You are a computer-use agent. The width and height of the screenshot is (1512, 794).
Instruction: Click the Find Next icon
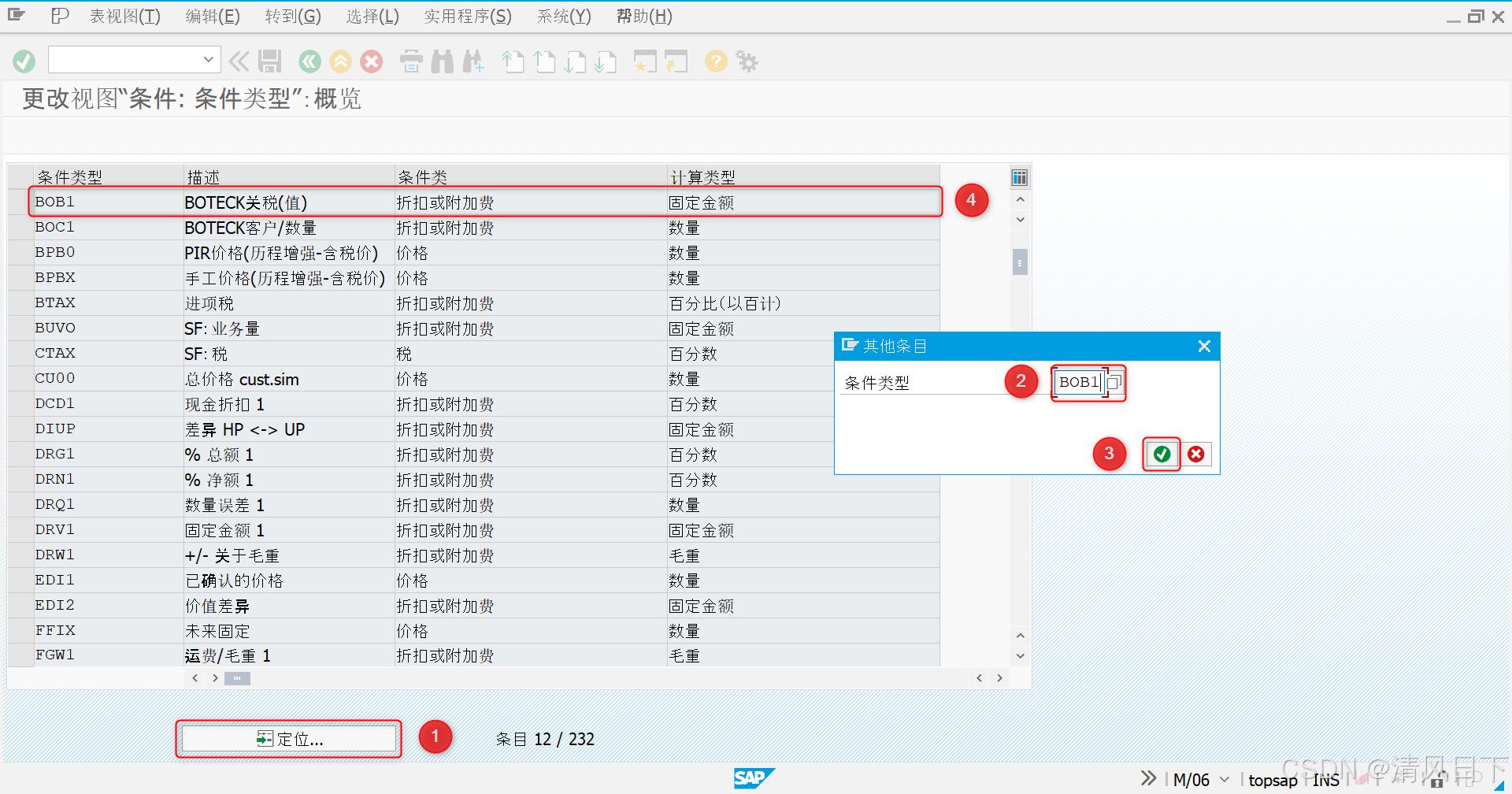tap(473, 61)
